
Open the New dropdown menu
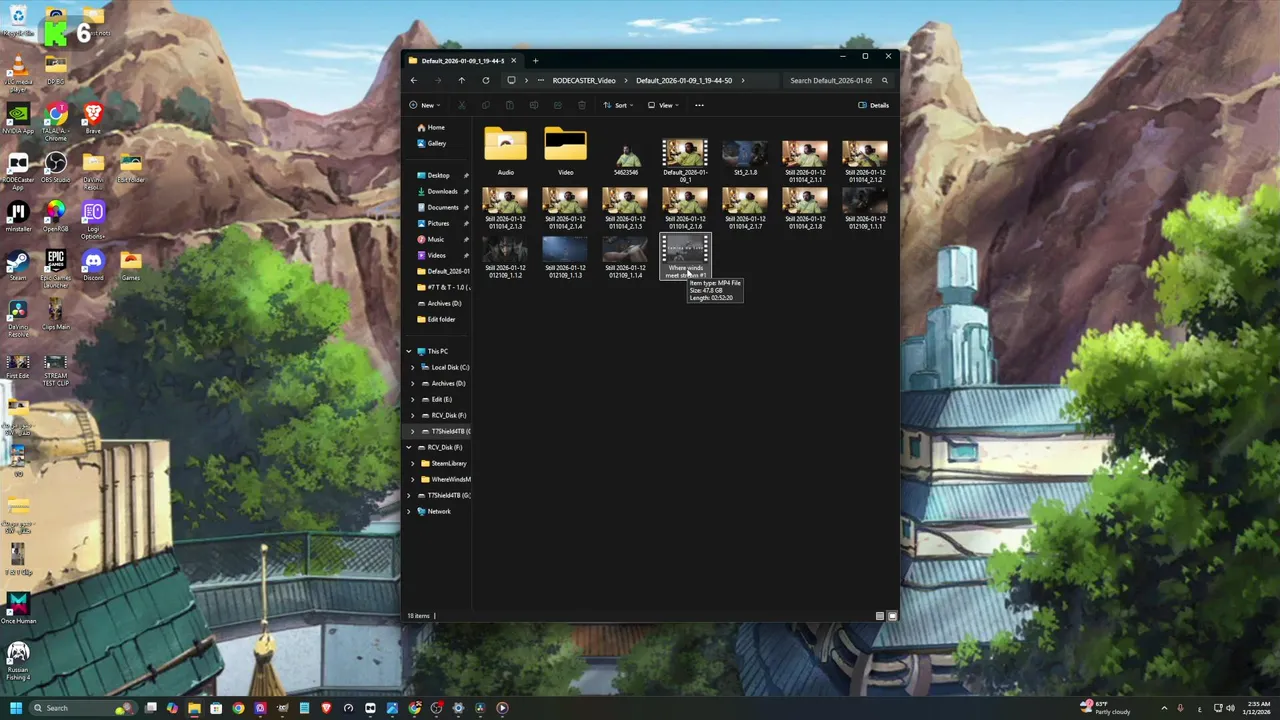[425, 105]
